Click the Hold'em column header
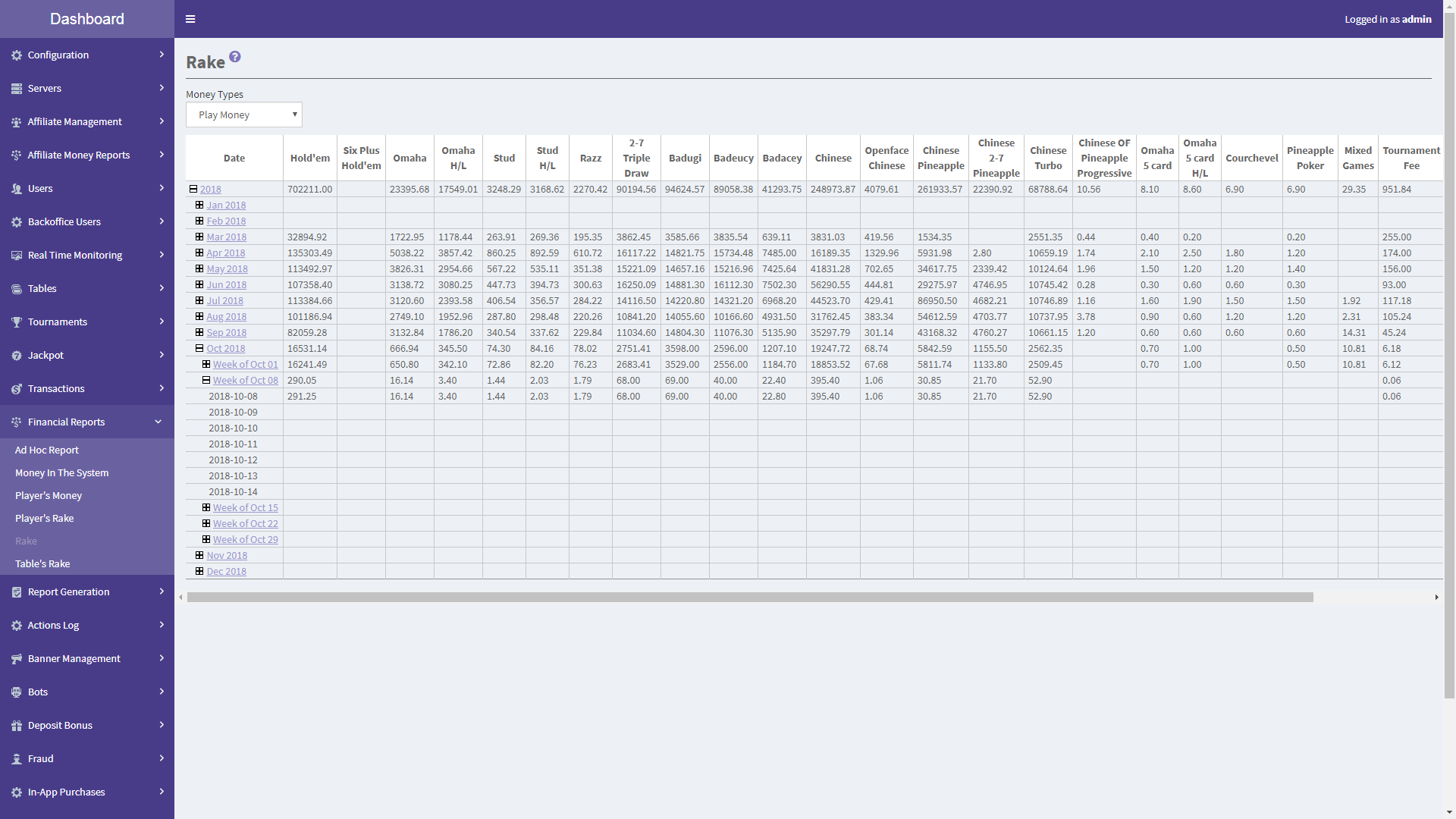 coord(310,158)
